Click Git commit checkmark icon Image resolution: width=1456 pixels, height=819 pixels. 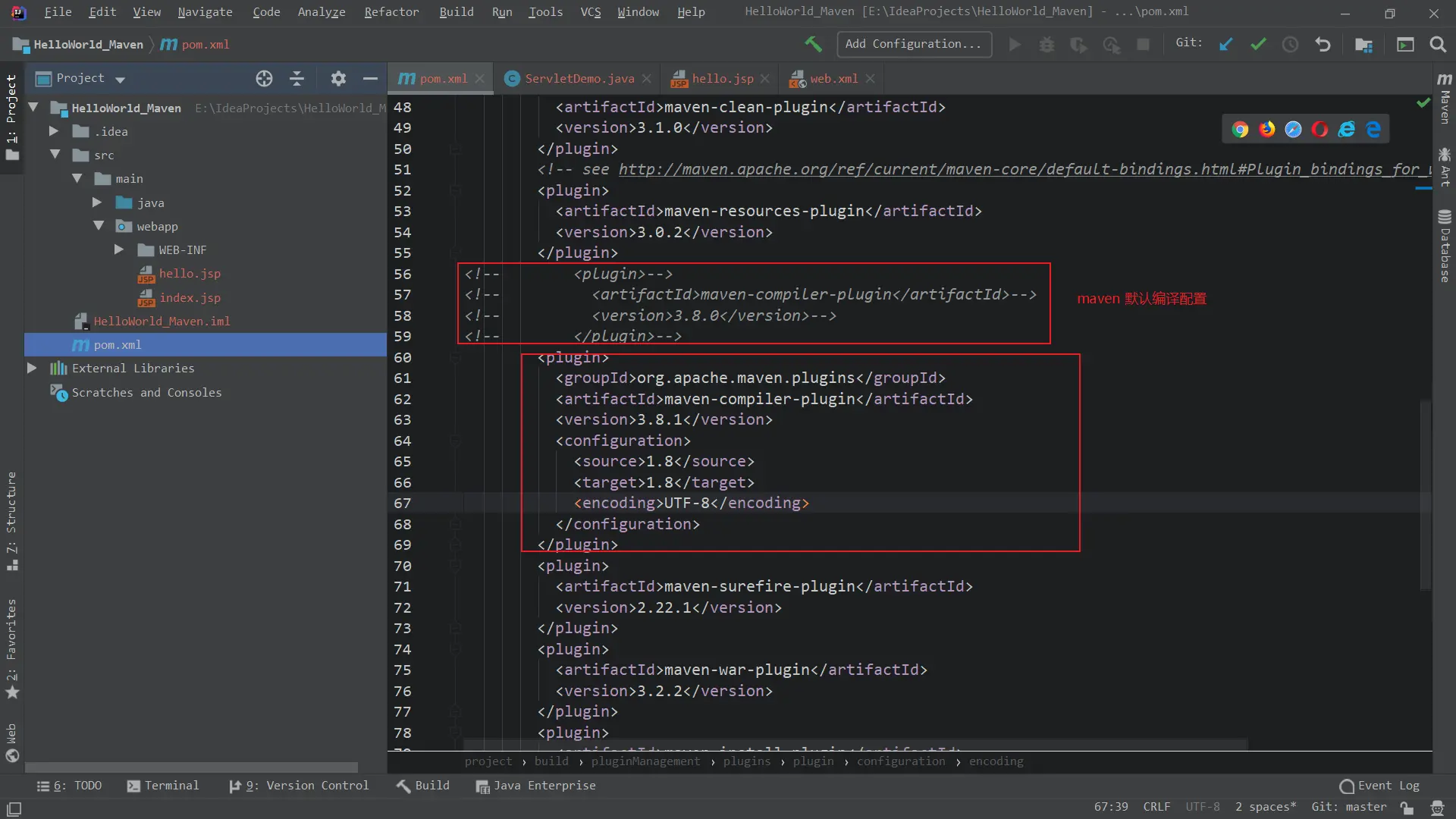(x=1258, y=45)
